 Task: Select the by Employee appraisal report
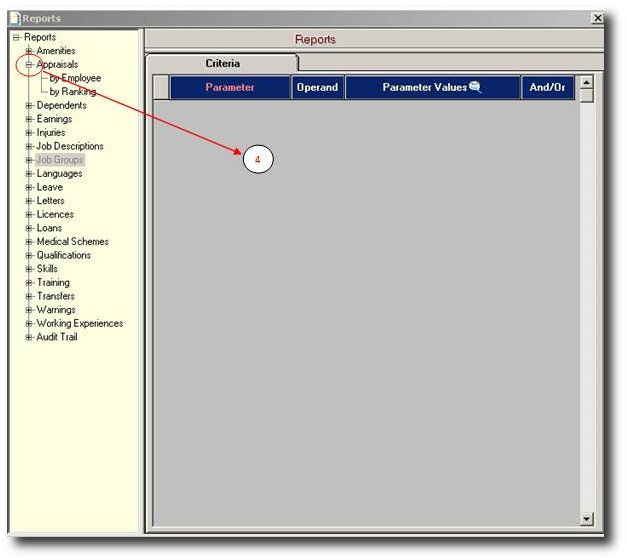(75, 78)
